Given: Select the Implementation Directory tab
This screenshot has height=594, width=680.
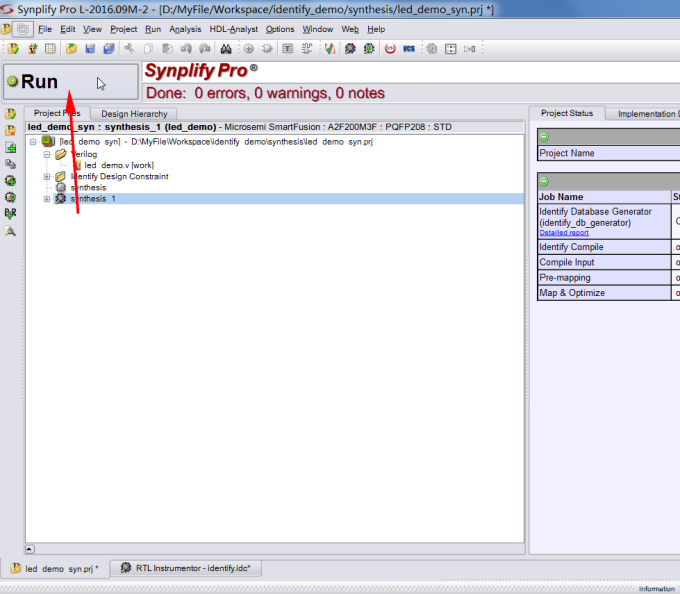Looking at the screenshot, I should tap(644, 114).
